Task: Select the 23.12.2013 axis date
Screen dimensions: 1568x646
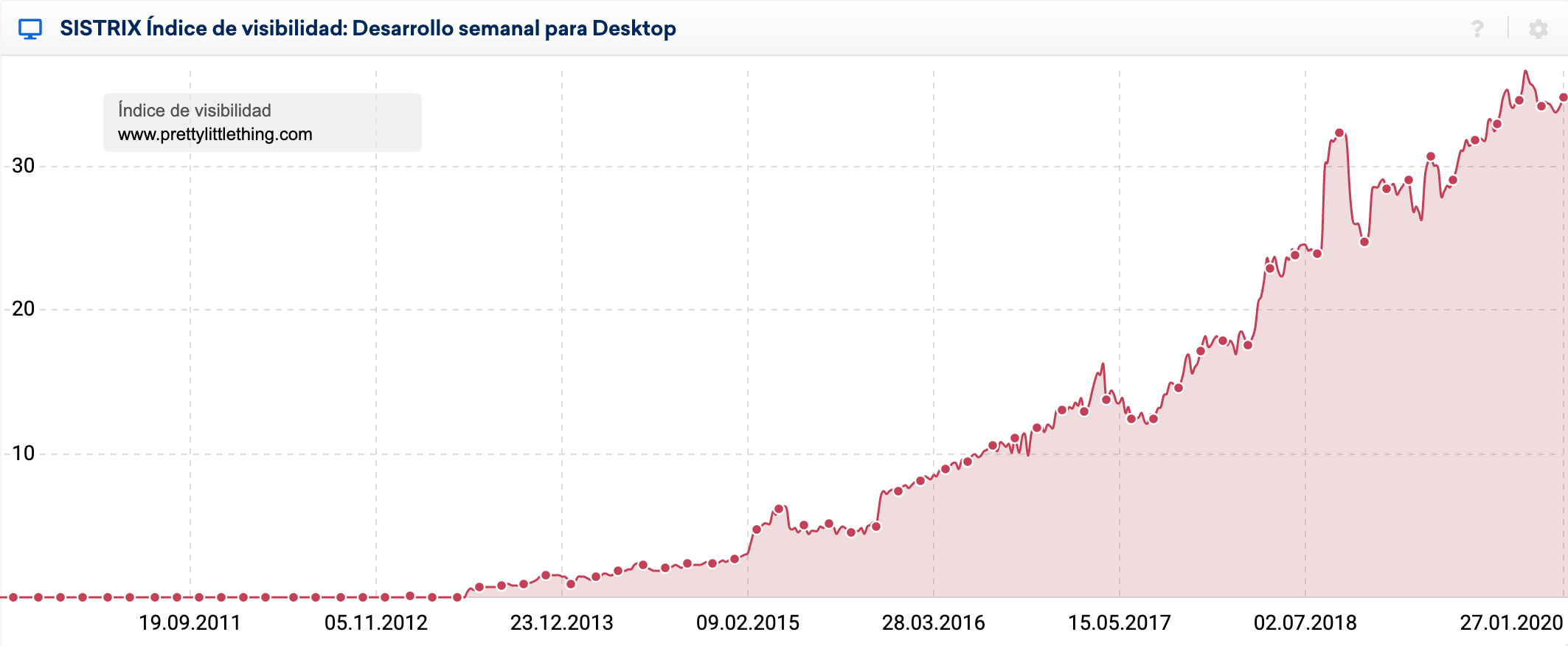Action: click(x=562, y=623)
